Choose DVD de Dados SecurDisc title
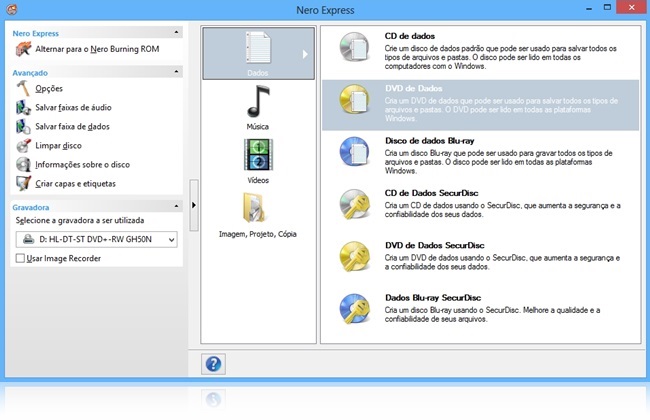This screenshot has height=420, width=650. pos(434,245)
